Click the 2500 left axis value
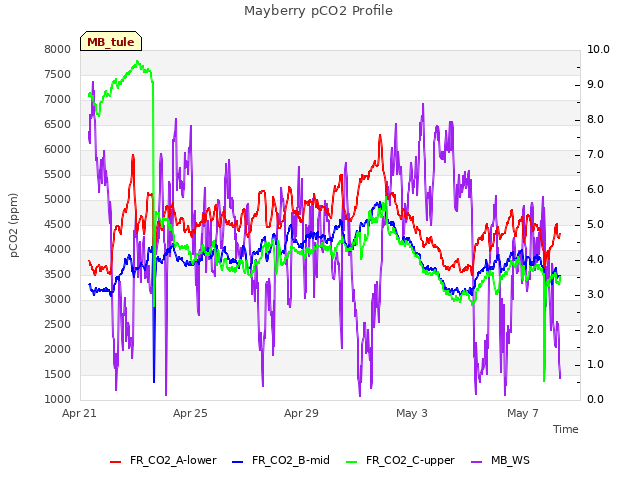640x480 pixels. point(58,324)
